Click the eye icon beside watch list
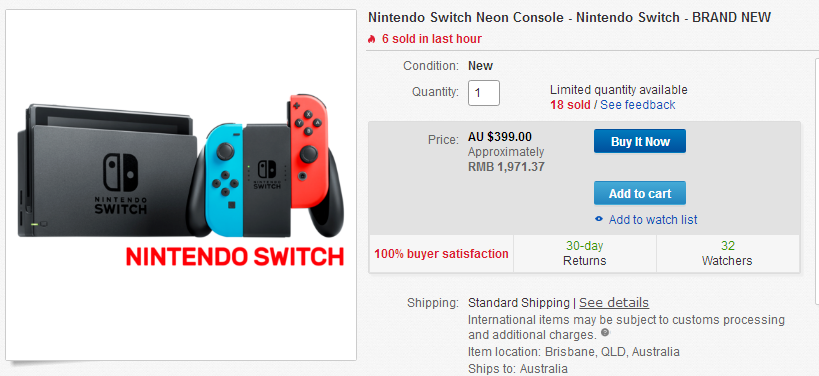The width and height of the screenshot is (819, 376). 599,219
